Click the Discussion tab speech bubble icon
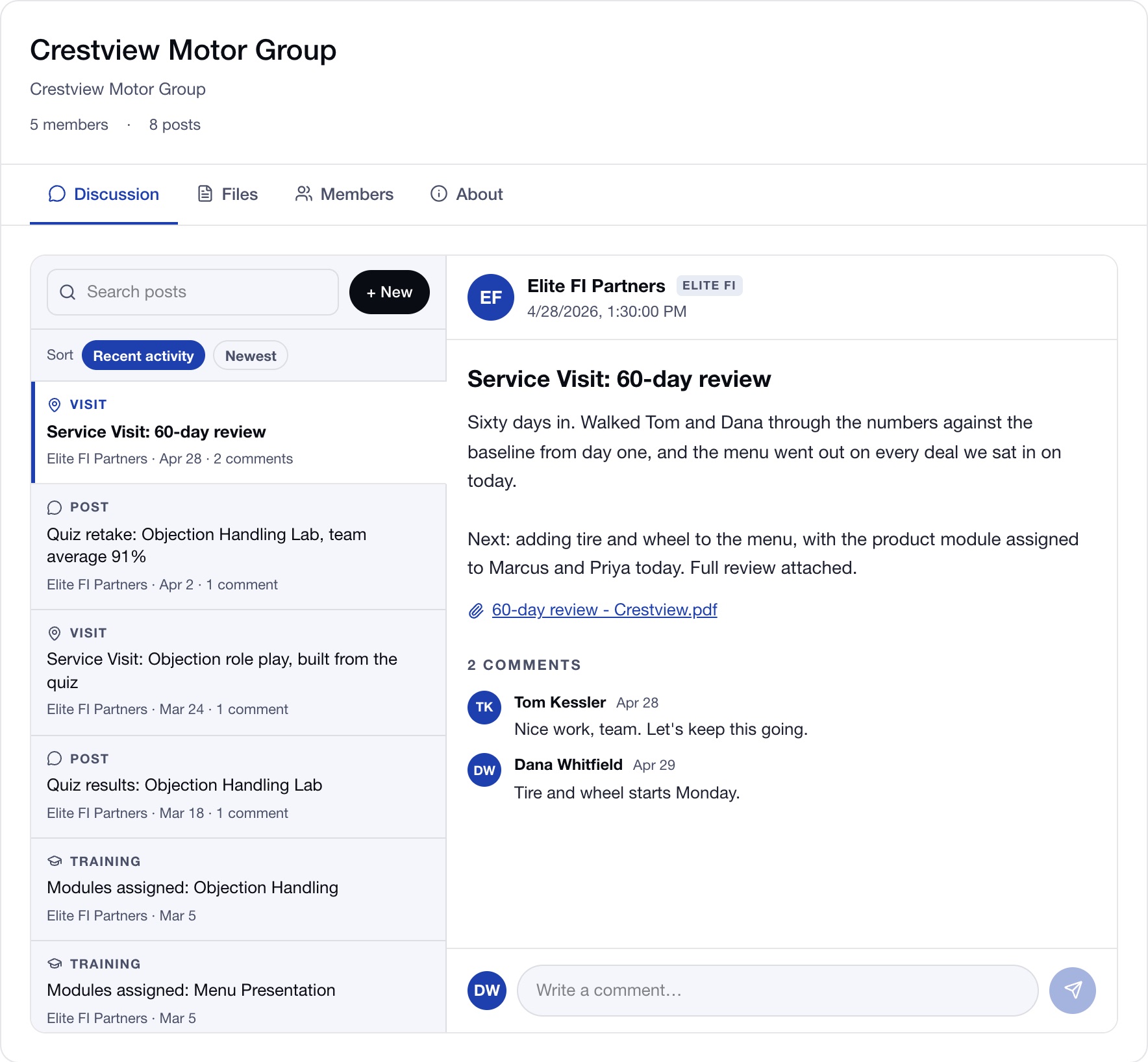 point(57,194)
